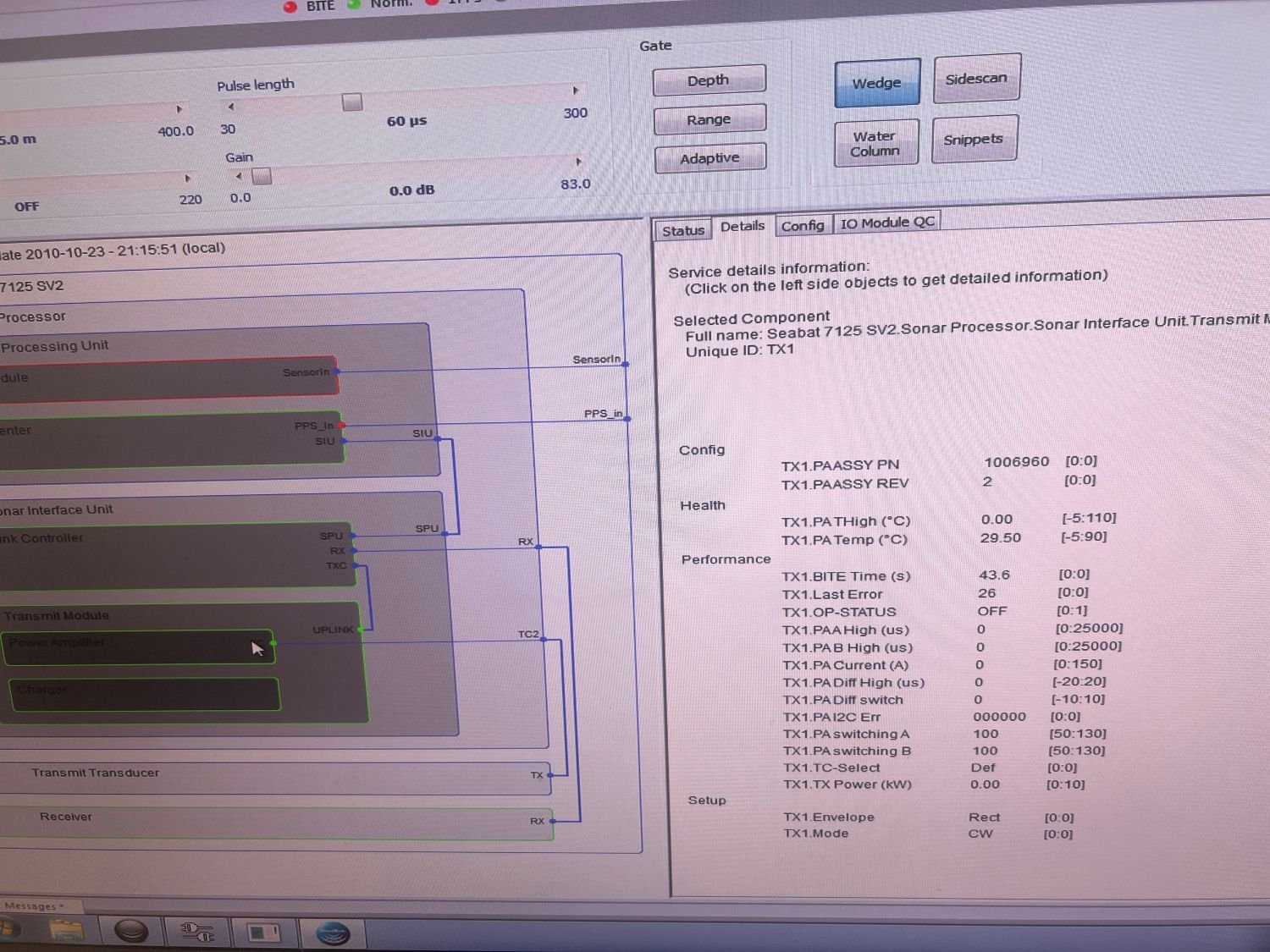The image size is (1270, 952).
Task: Switch to the Config tab
Action: click(x=803, y=225)
